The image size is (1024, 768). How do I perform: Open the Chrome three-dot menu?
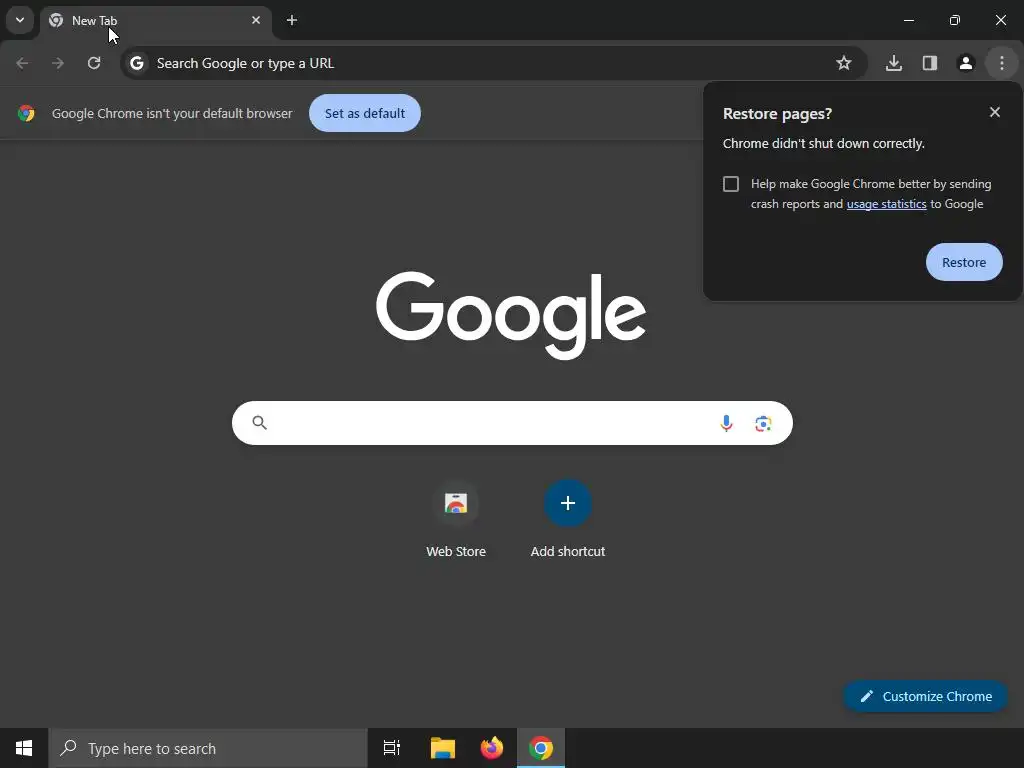point(1002,63)
